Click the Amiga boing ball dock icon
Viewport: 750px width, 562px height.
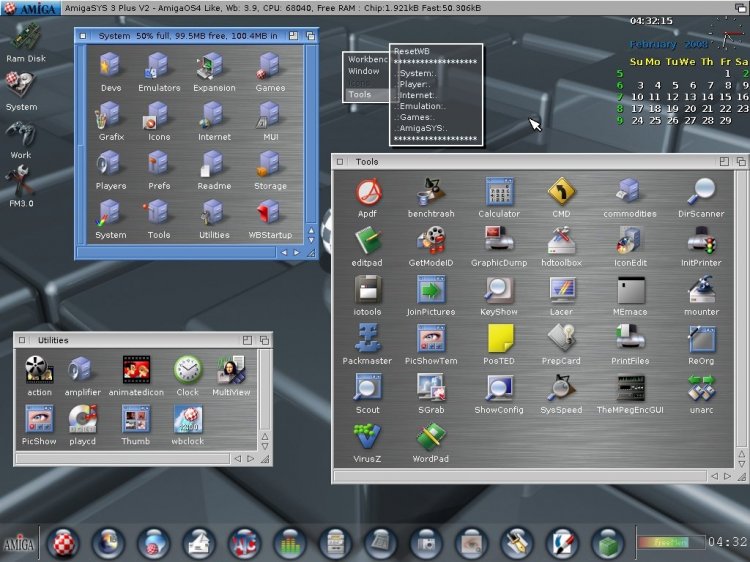(x=63, y=544)
